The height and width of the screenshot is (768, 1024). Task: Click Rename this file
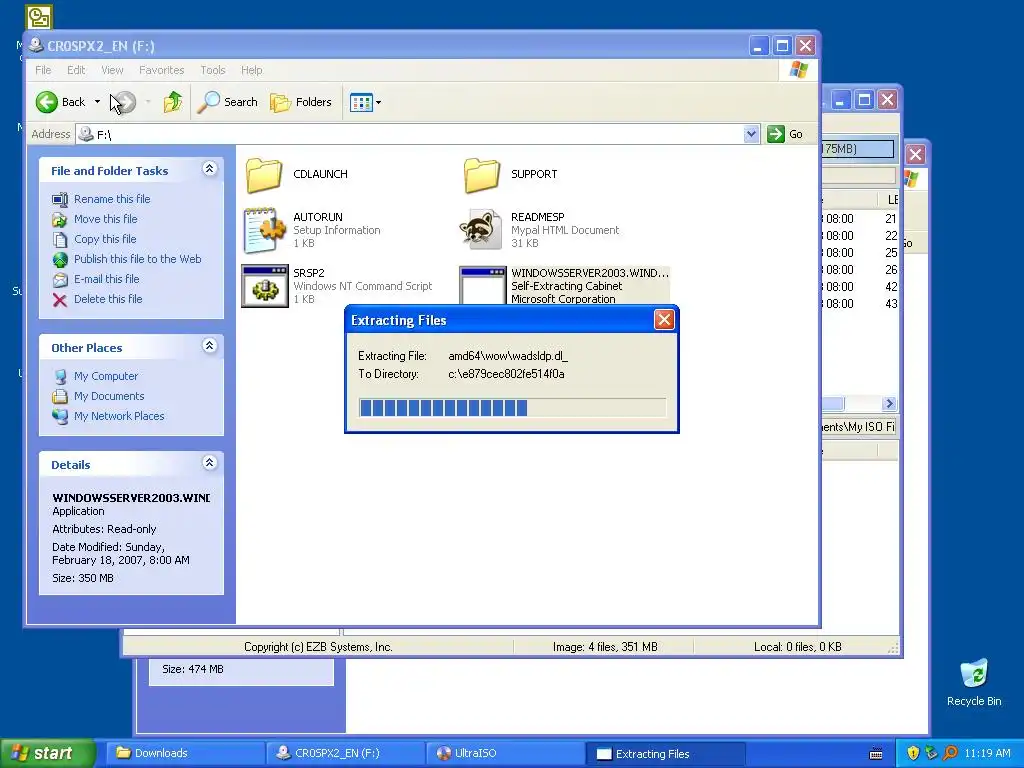[112, 199]
